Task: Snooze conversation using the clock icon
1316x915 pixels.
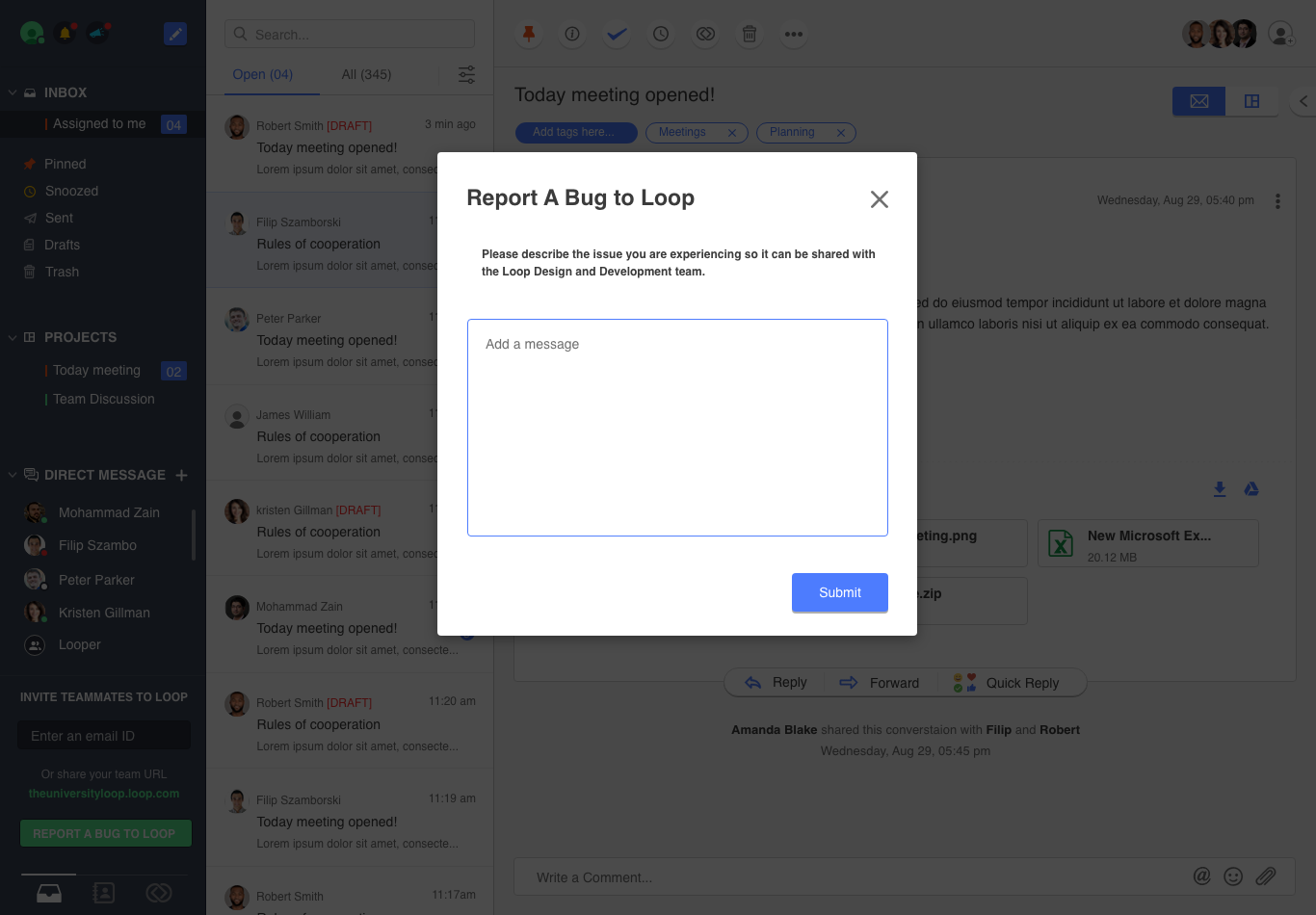Action: (x=661, y=35)
